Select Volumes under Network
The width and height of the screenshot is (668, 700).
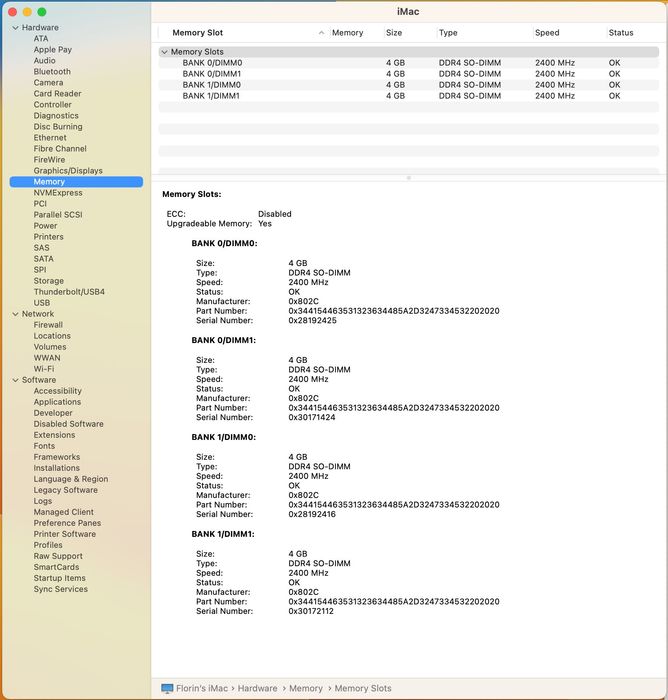pos(50,347)
